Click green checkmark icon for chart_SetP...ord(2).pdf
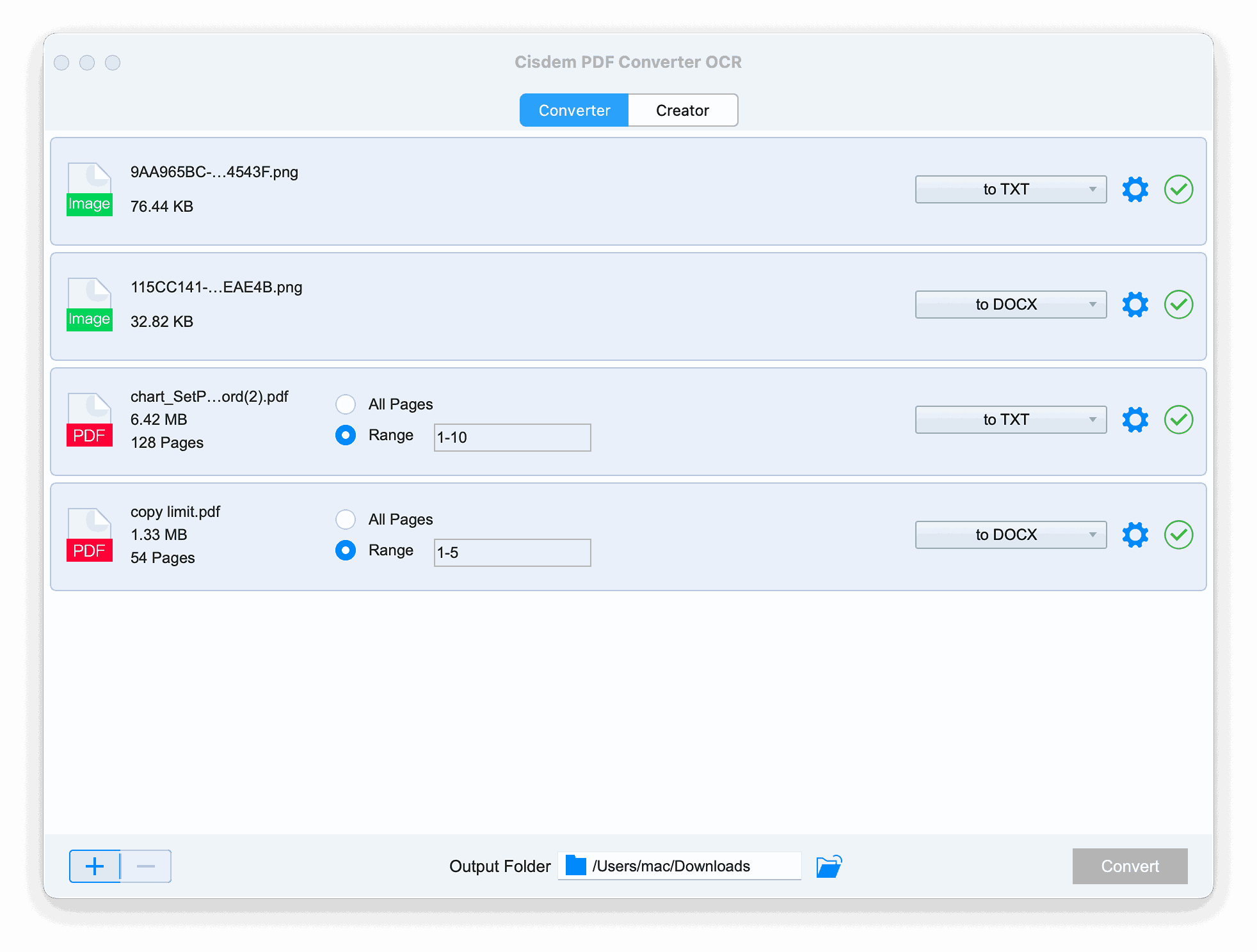Image resolution: width=1257 pixels, height=952 pixels. [1180, 420]
